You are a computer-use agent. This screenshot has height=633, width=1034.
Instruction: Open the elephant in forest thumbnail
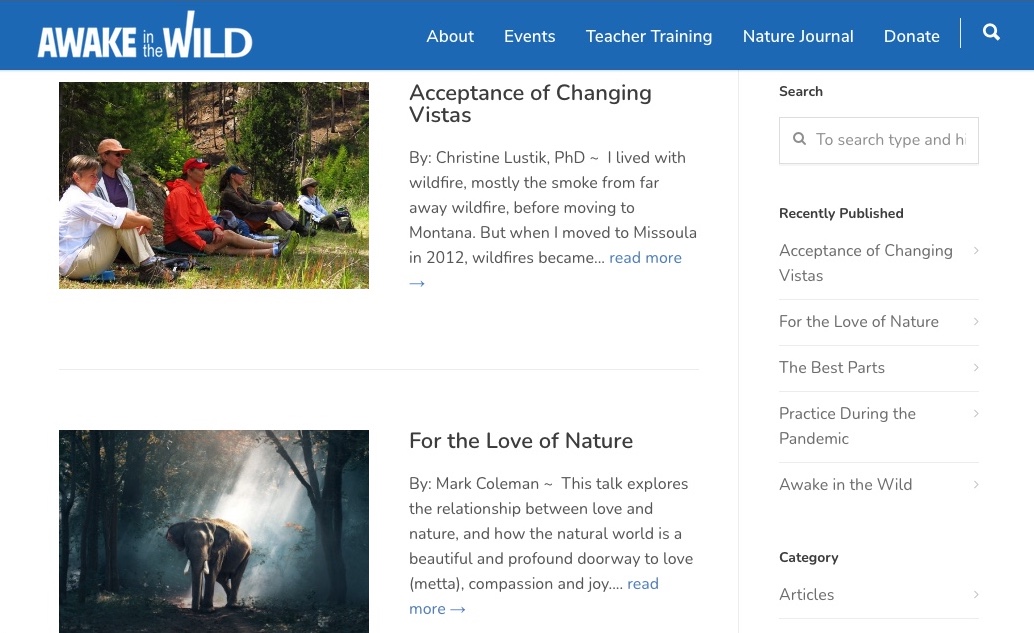point(214,531)
